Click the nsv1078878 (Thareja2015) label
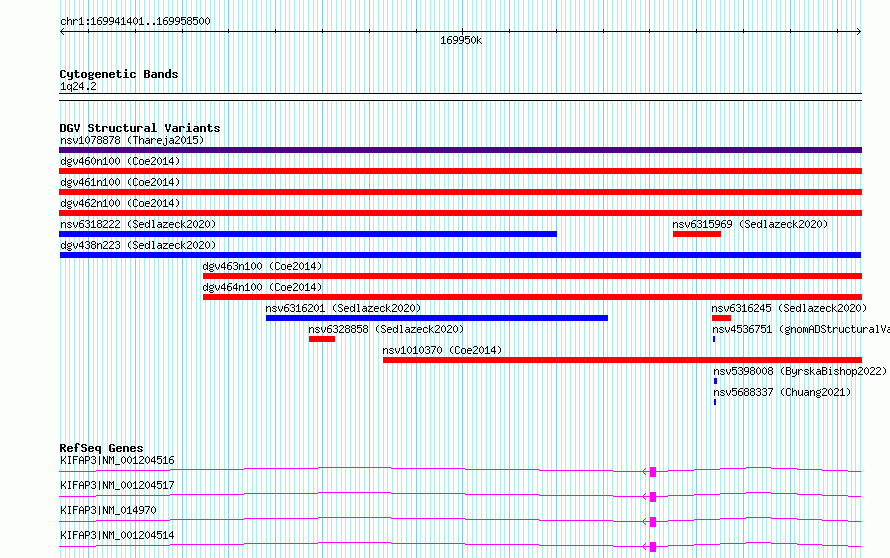This screenshot has height=558, width=890. tap(132, 140)
